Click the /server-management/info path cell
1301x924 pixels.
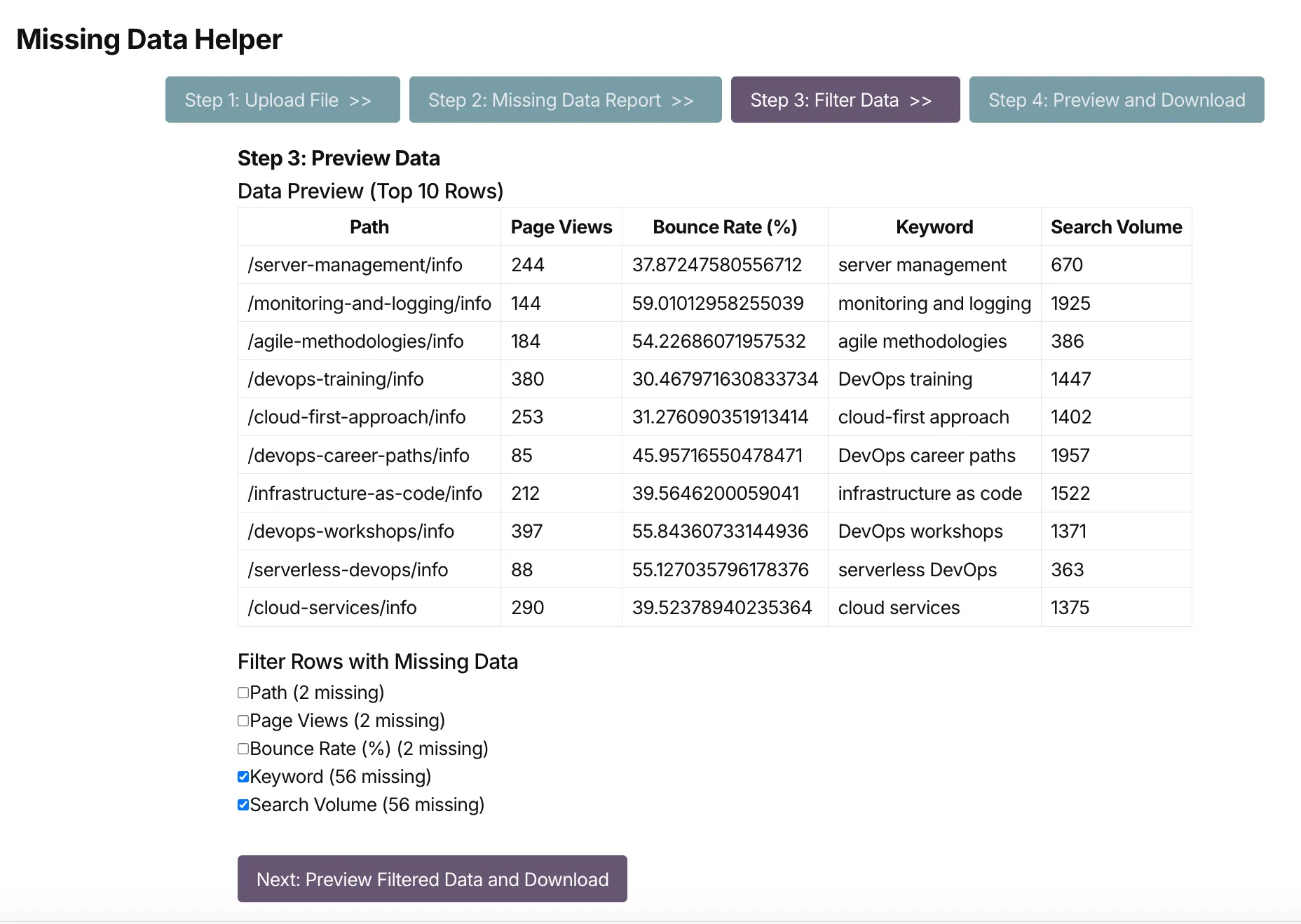point(369,265)
